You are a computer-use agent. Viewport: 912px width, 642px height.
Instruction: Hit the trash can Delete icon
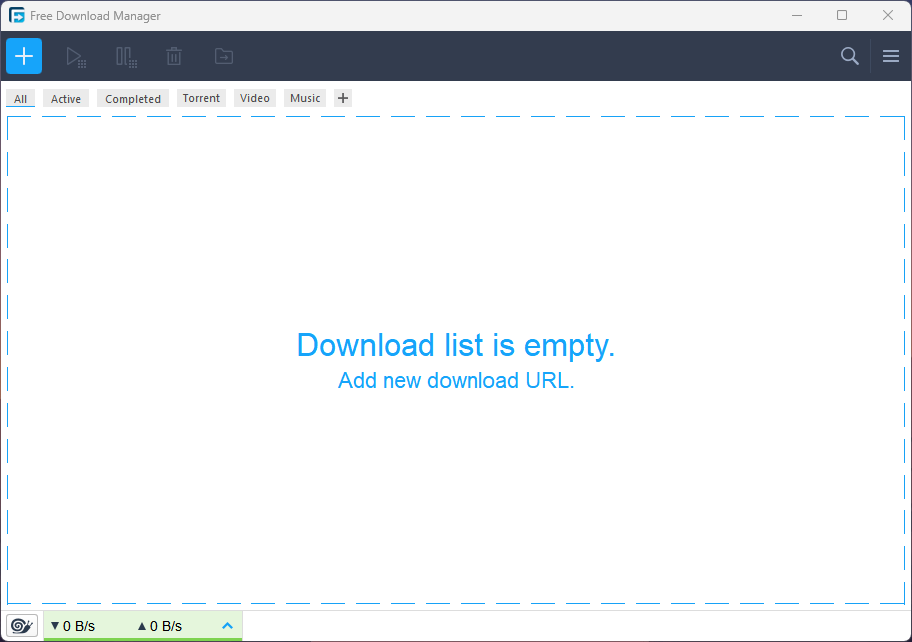tap(174, 57)
